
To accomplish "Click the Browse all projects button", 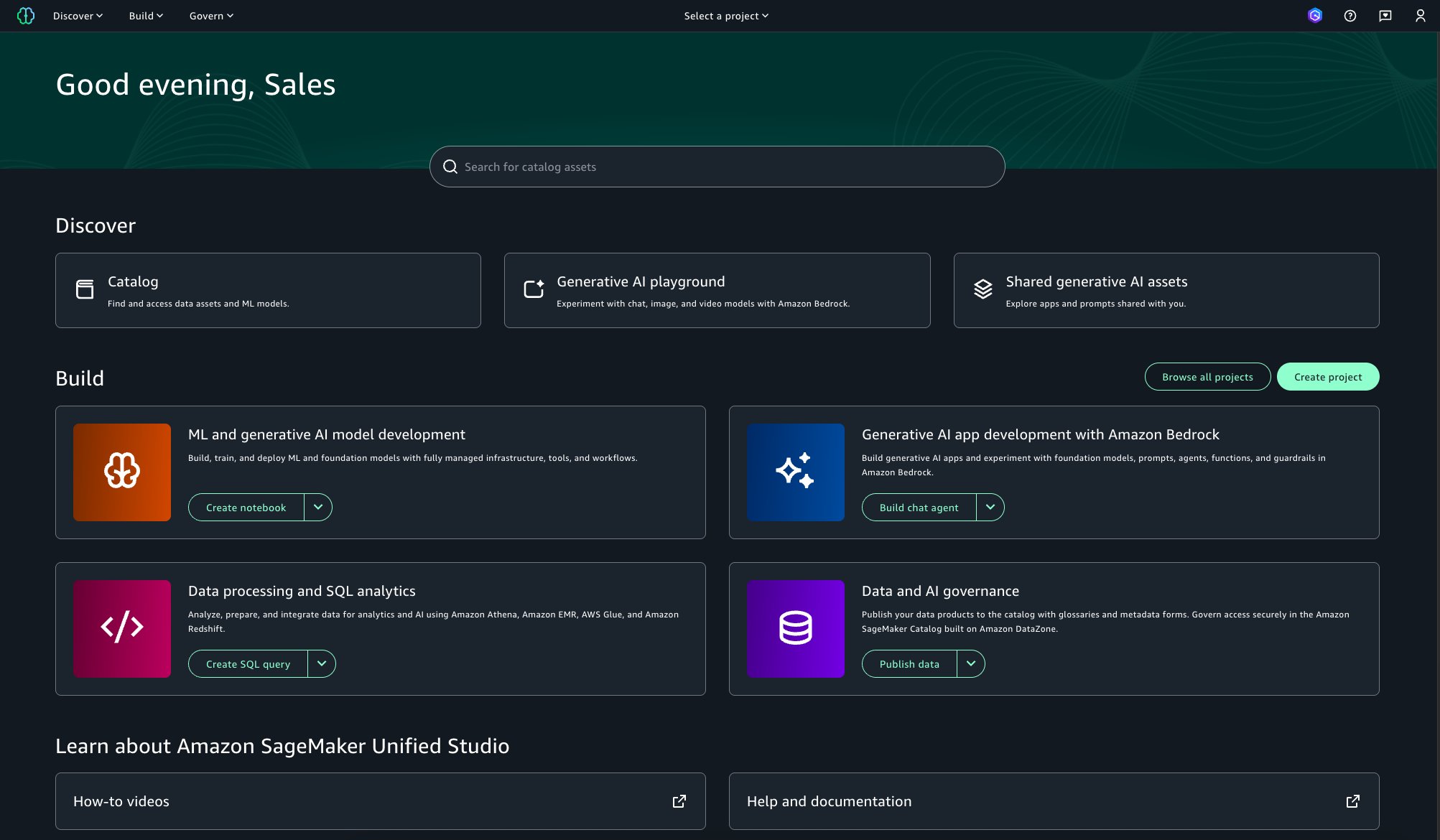I will pyautogui.click(x=1207, y=377).
